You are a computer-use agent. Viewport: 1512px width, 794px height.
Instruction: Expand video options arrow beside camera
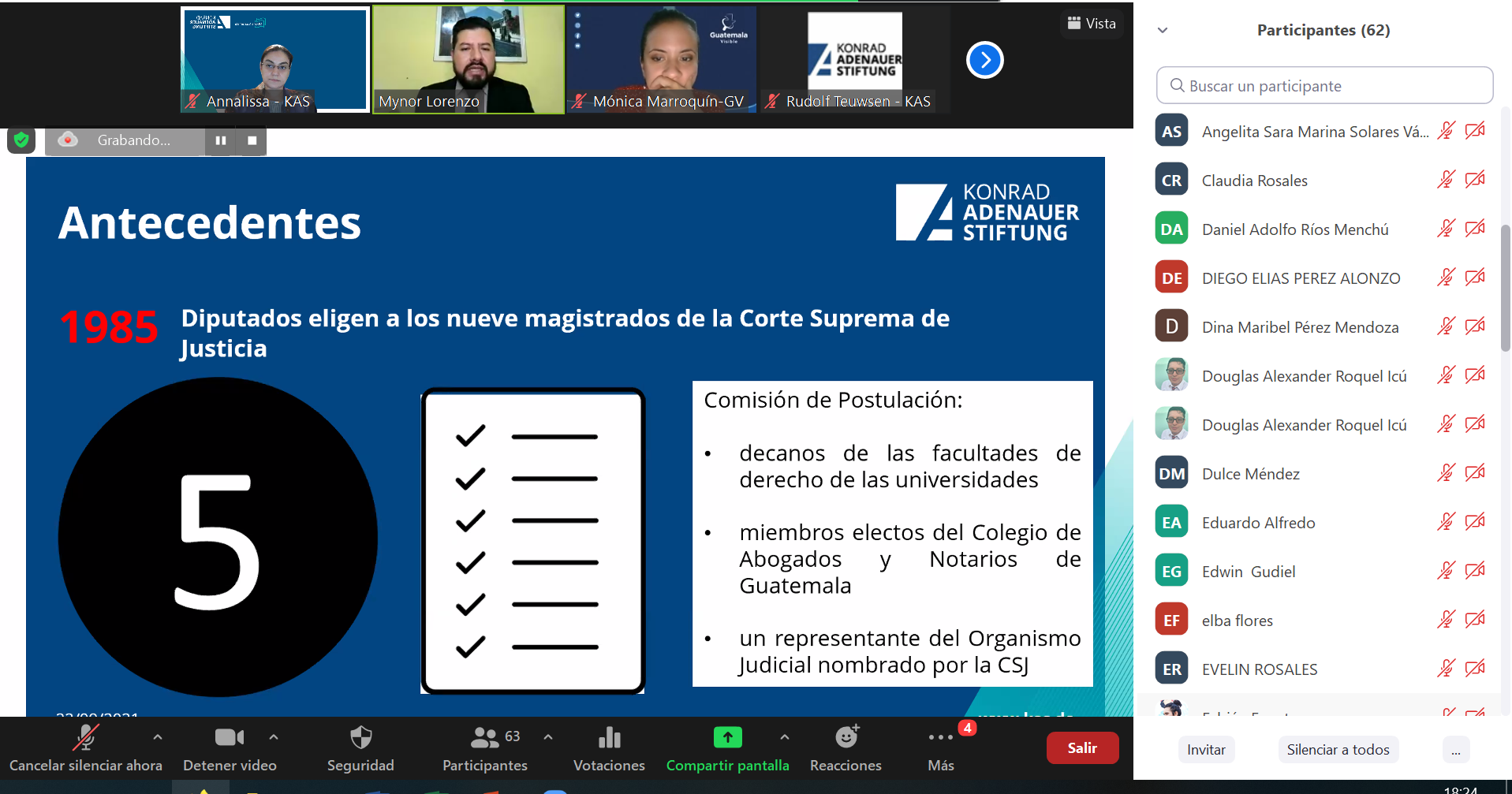[x=274, y=737]
